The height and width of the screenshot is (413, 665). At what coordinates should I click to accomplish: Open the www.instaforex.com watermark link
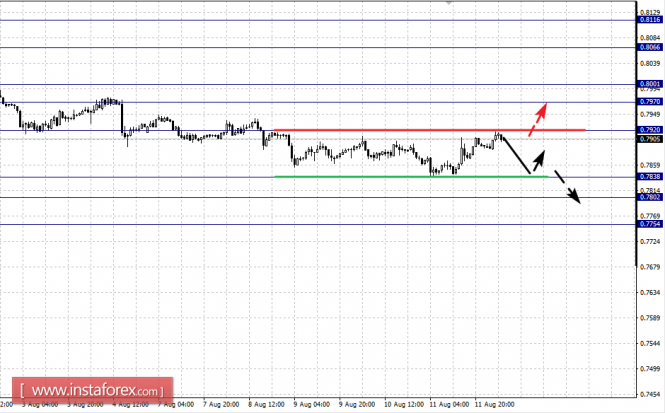coord(92,390)
